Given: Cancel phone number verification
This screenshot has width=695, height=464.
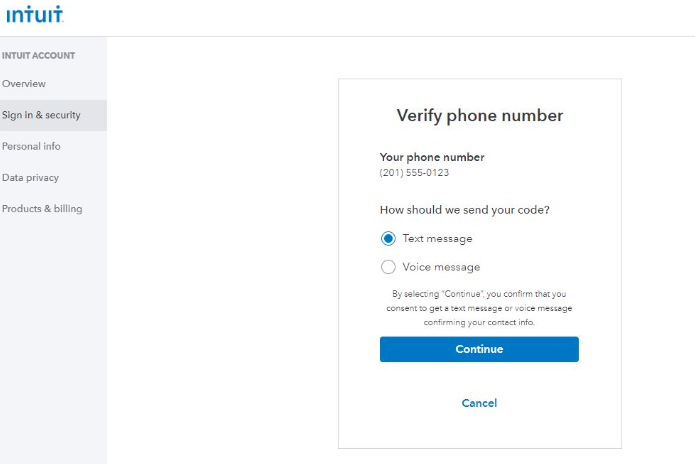Looking at the screenshot, I should [x=479, y=403].
